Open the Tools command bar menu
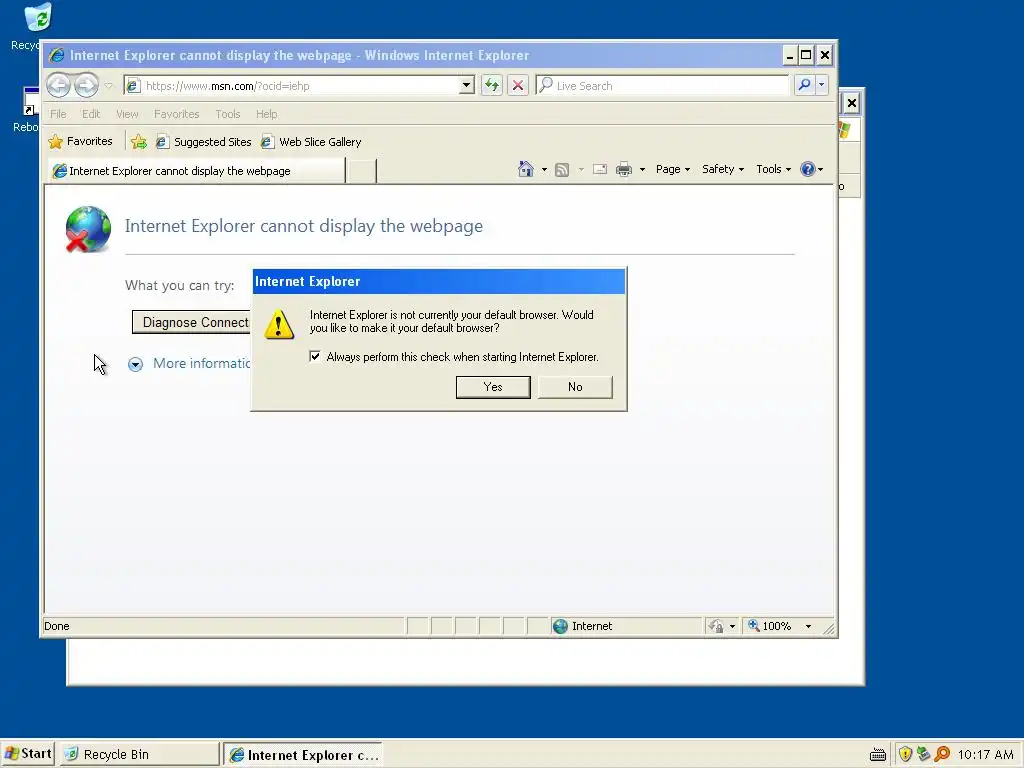 pyautogui.click(x=773, y=169)
